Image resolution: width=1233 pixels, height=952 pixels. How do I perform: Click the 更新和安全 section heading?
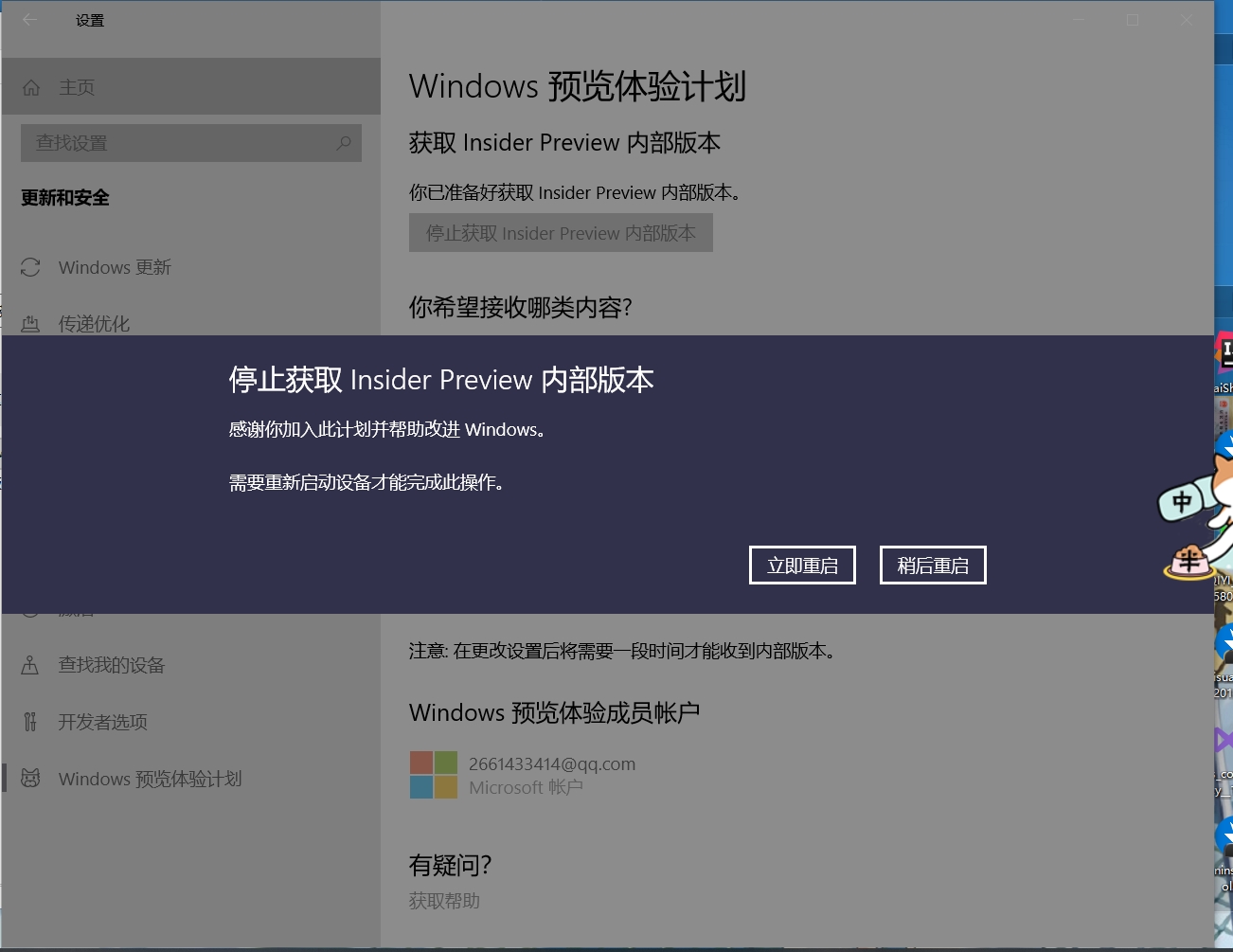point(65,198)
